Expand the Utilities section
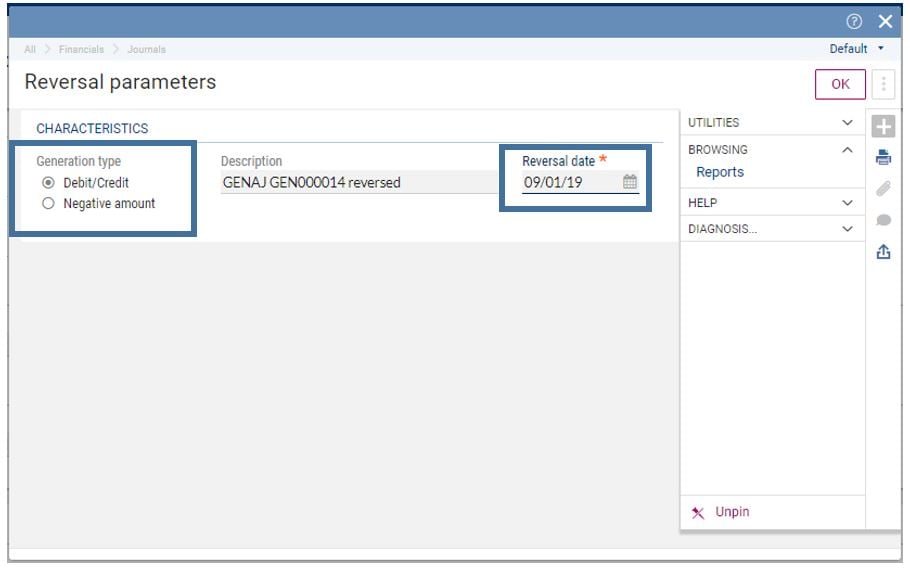The width and height of the screenshot is (910, 569). click(847, 123)
